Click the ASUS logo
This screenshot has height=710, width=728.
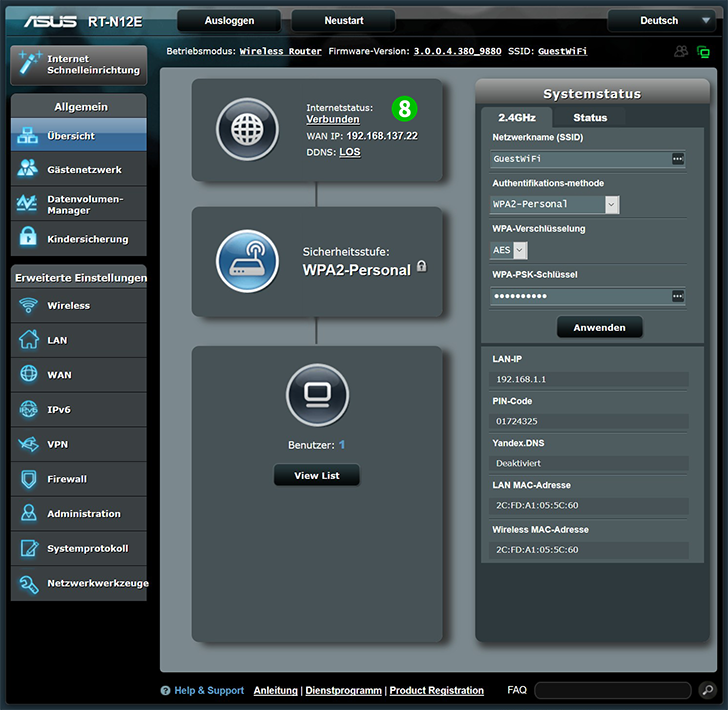point(51,21)
